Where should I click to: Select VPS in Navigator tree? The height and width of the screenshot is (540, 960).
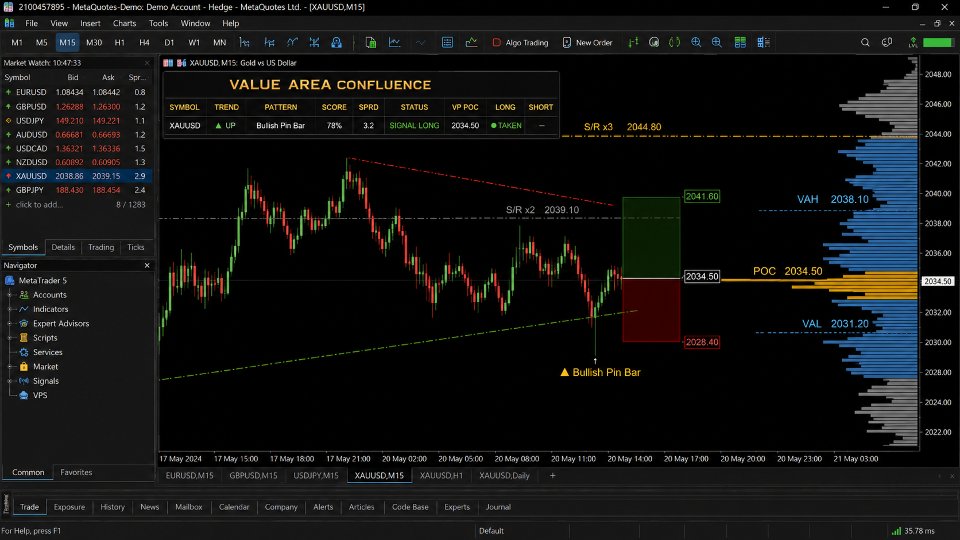pos(40,395)
